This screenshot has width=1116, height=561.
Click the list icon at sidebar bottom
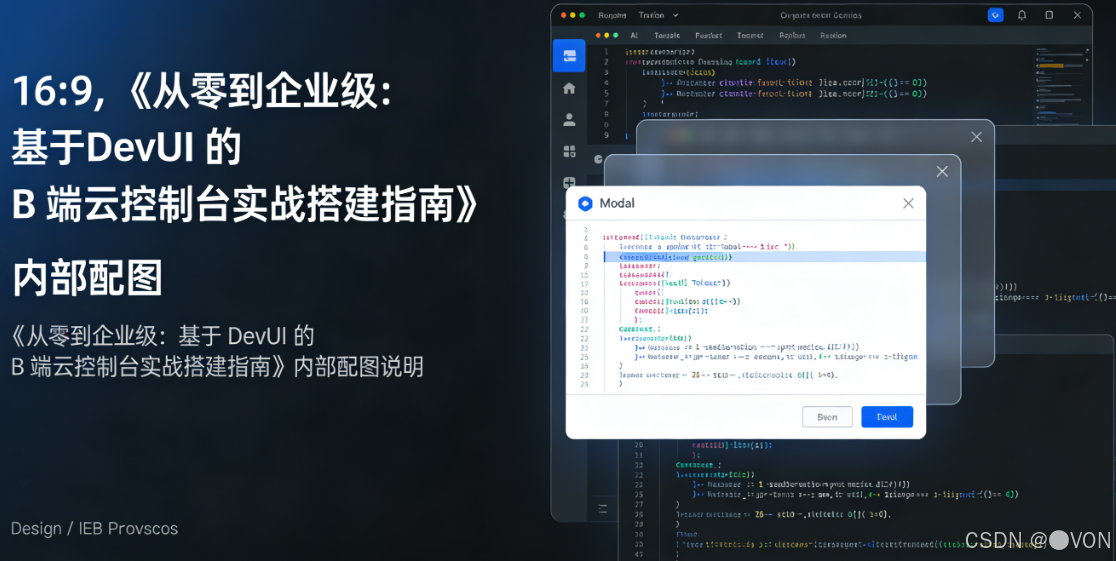point(603,508)
